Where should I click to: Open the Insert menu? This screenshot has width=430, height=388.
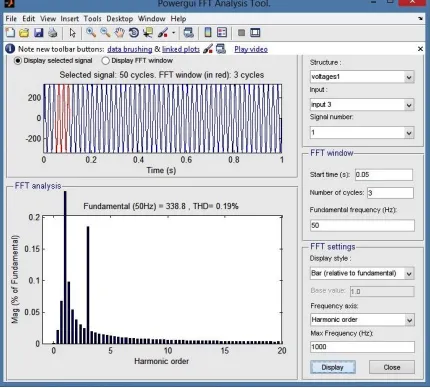coord(69,19)
